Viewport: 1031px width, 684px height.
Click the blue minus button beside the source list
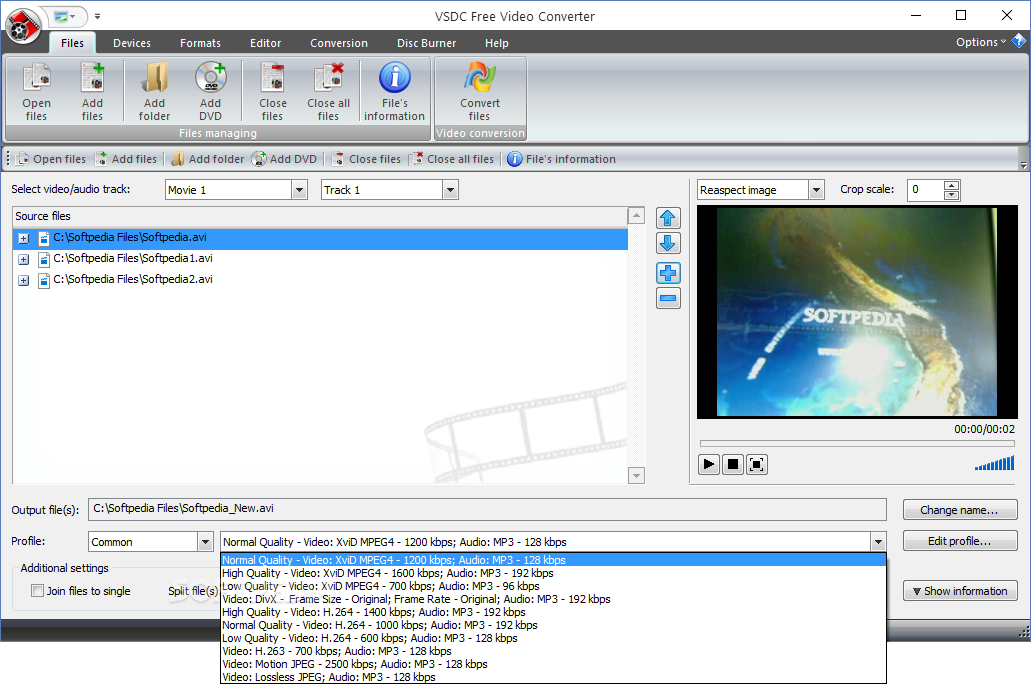(668, 299)
